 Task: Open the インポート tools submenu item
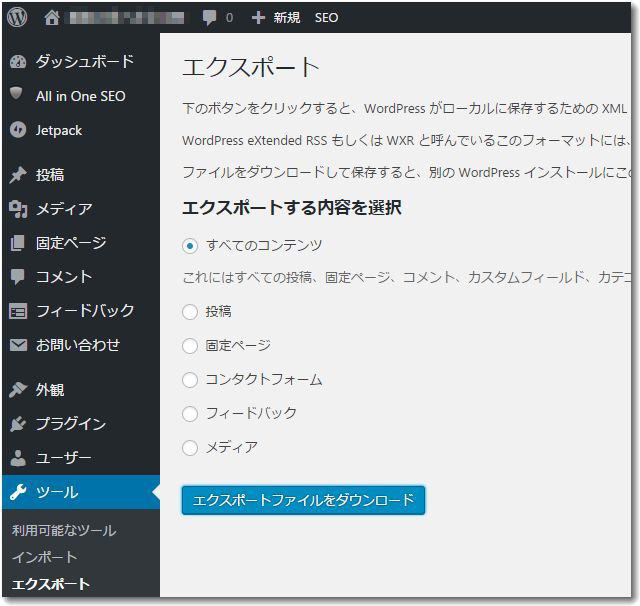44,557
